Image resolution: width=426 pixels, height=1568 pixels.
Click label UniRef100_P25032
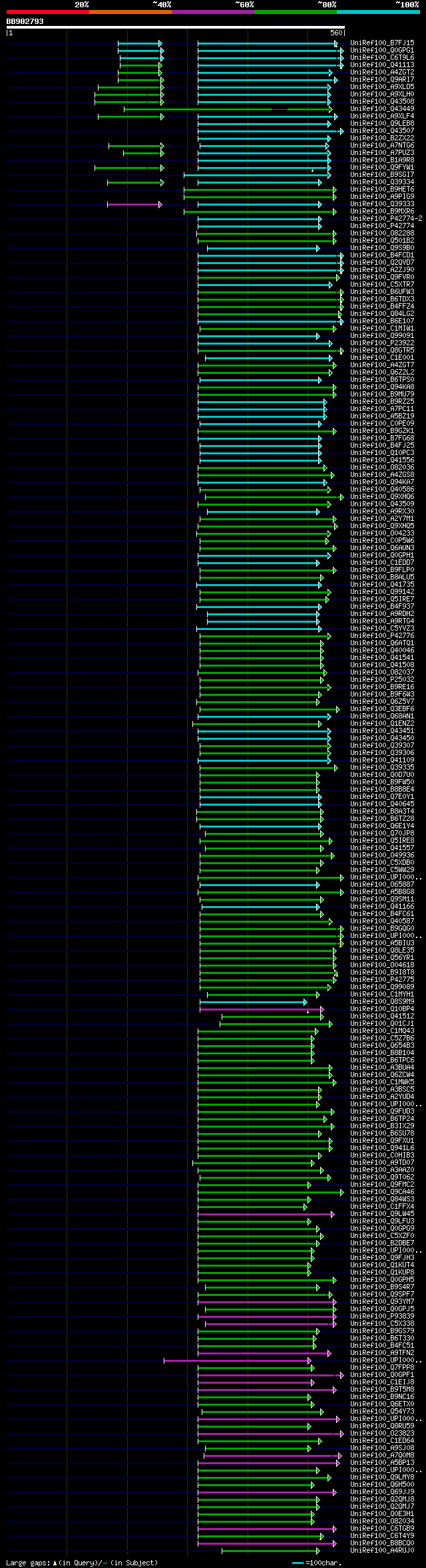coord(382,679)
